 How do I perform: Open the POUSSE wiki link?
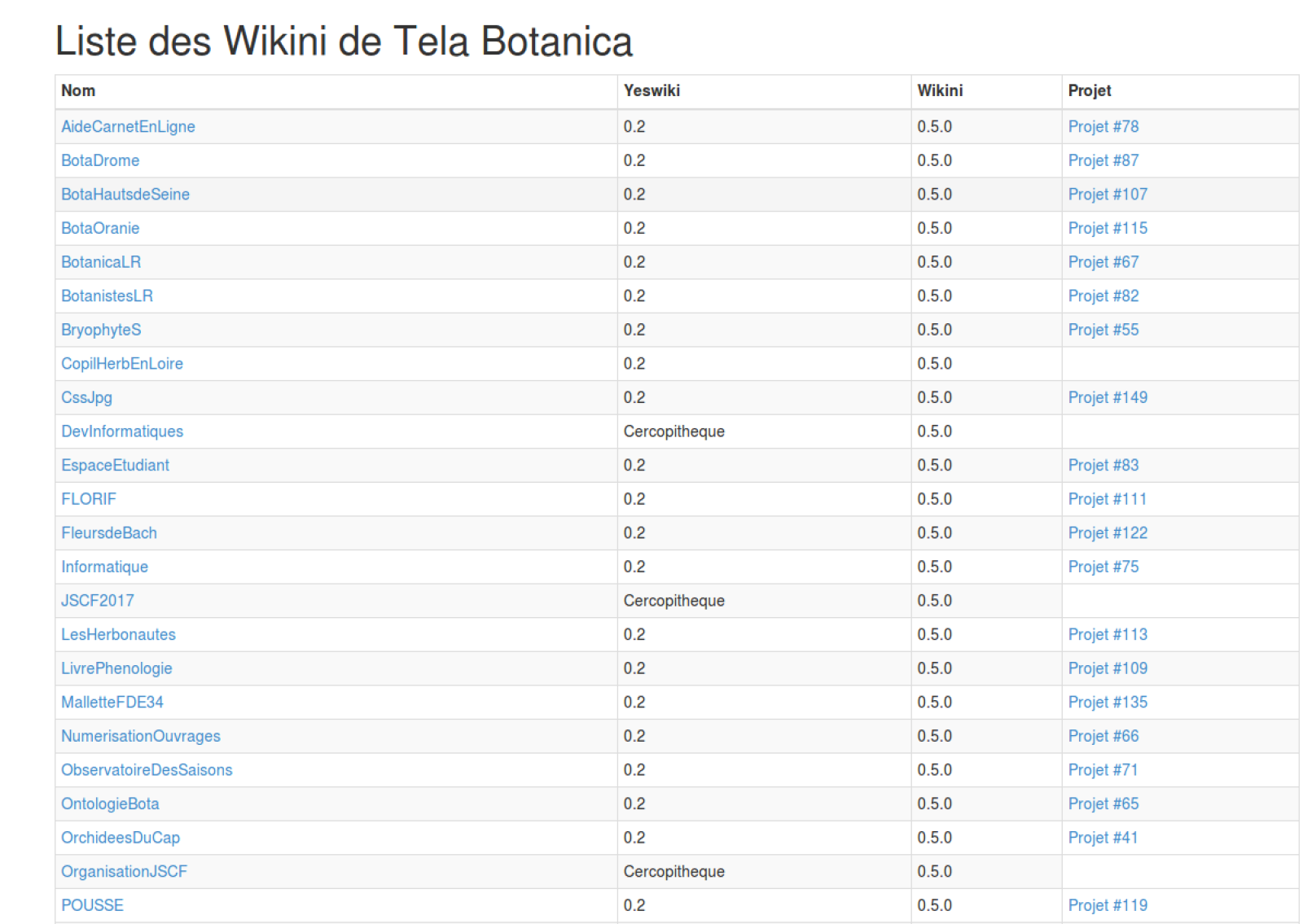pyautogui.click(x=92, y=905)
